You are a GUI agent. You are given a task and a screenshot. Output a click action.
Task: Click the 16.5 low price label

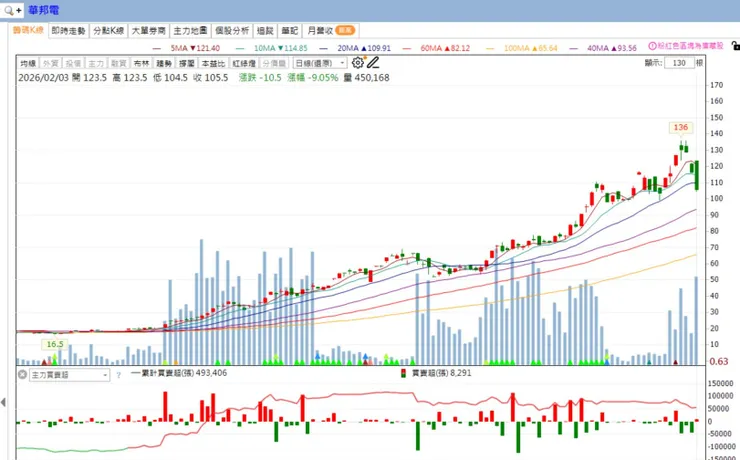coord(55,344)
